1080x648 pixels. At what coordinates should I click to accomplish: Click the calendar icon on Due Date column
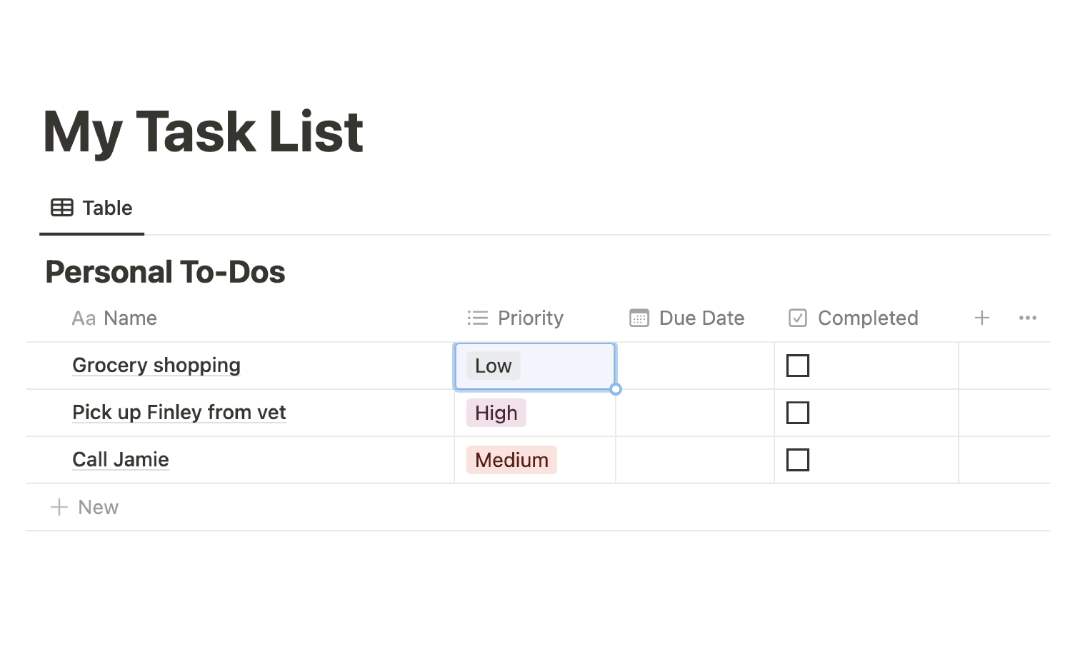tap(638, 318)
